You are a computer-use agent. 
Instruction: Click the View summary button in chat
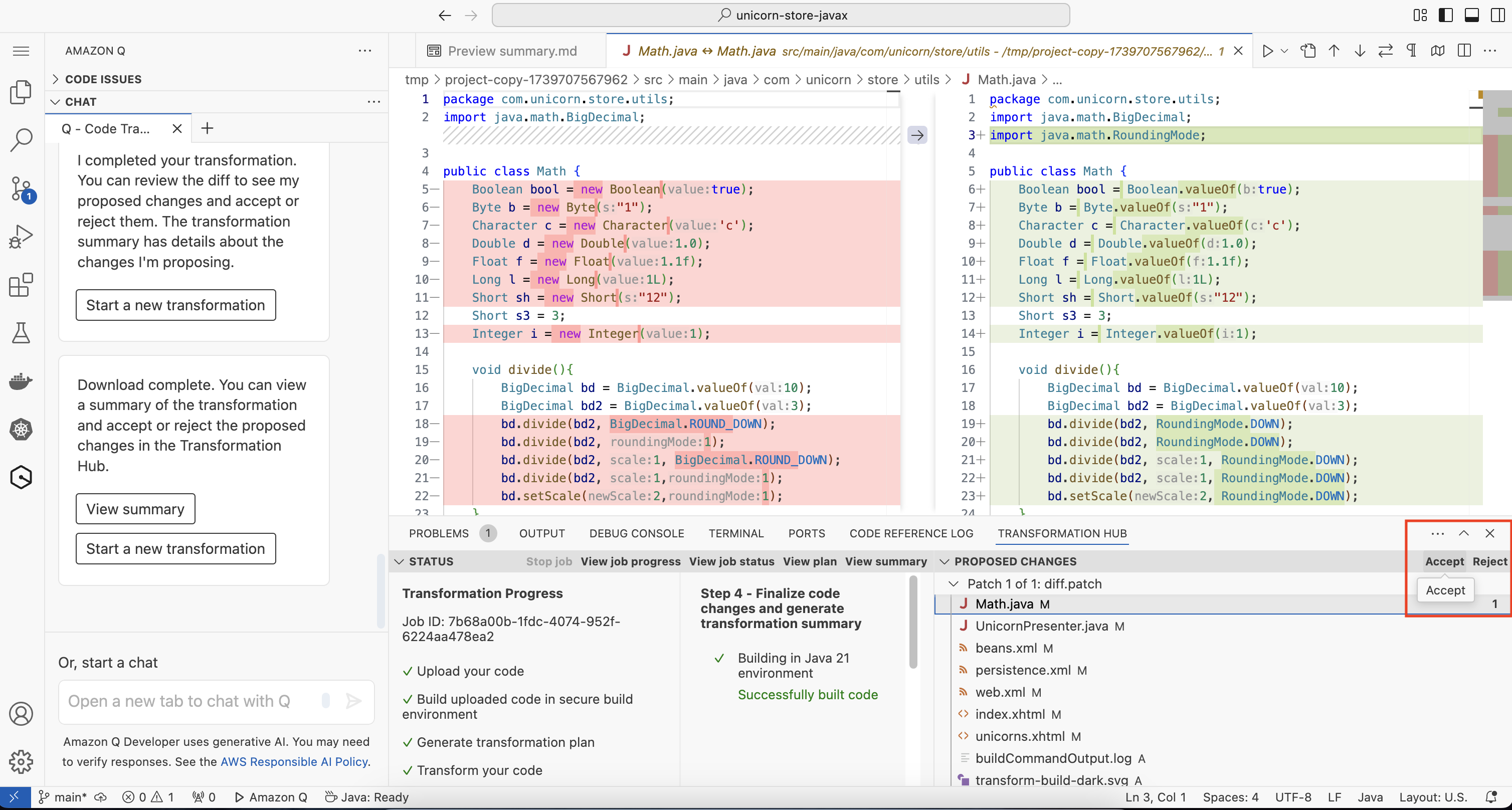135,509
